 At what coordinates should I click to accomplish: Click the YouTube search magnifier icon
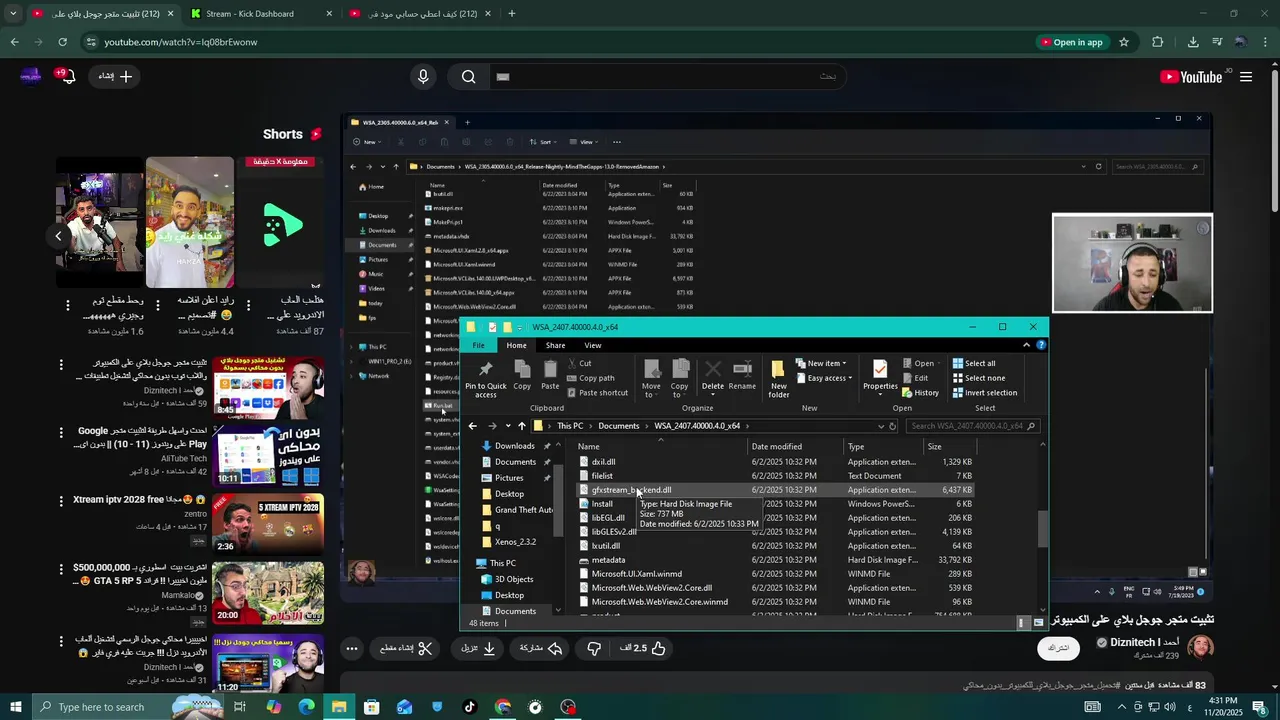[x=468, y=77]
